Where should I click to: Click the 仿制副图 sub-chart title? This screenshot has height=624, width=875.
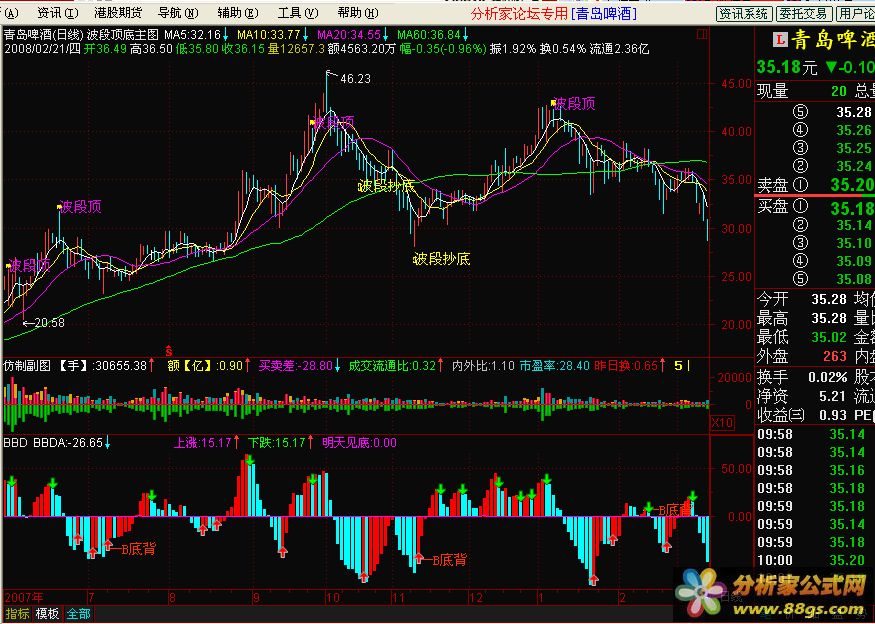27,366
